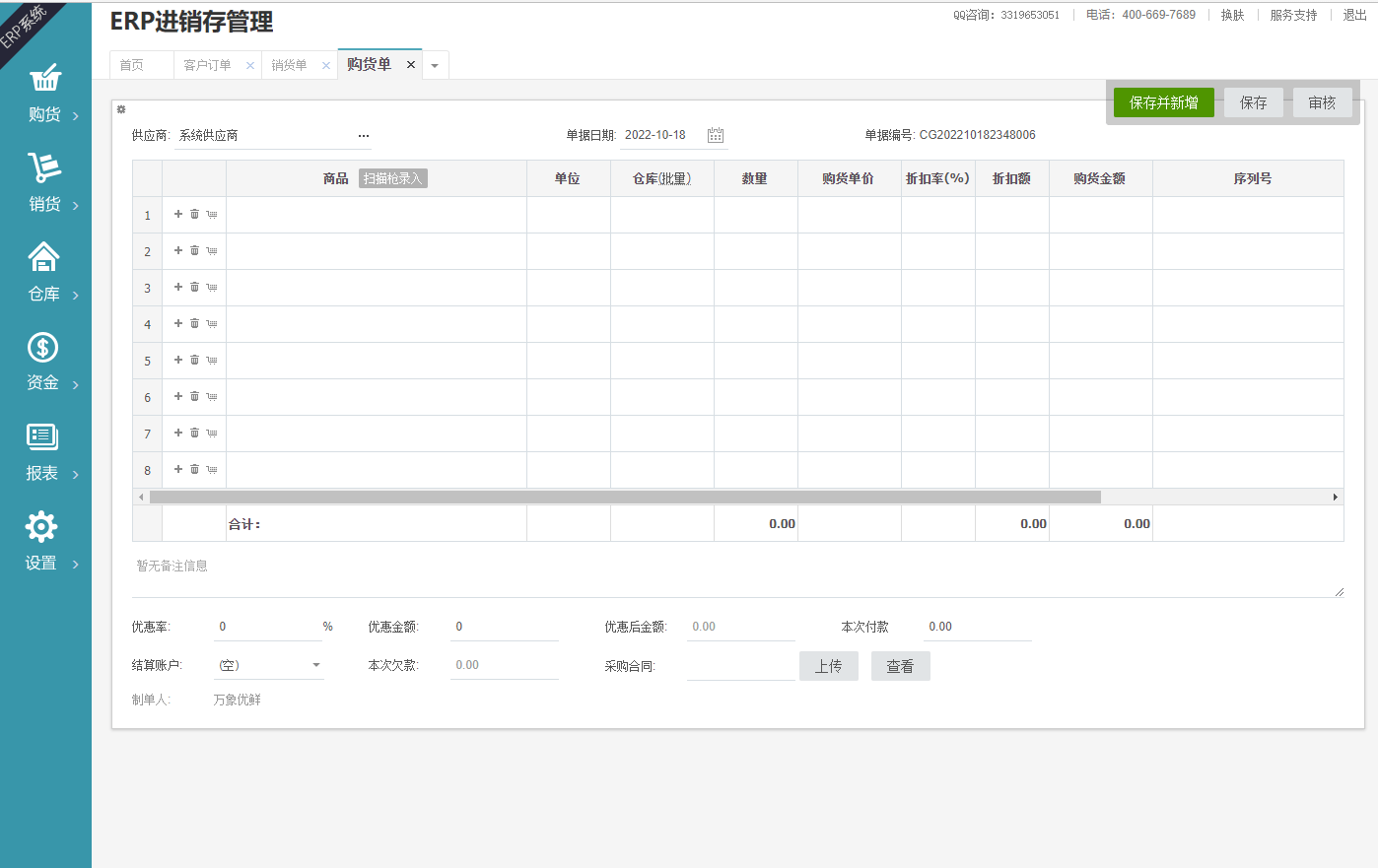Open the 购货 purchase sidebar icon

pyautogui.click(x=45, y=79)
